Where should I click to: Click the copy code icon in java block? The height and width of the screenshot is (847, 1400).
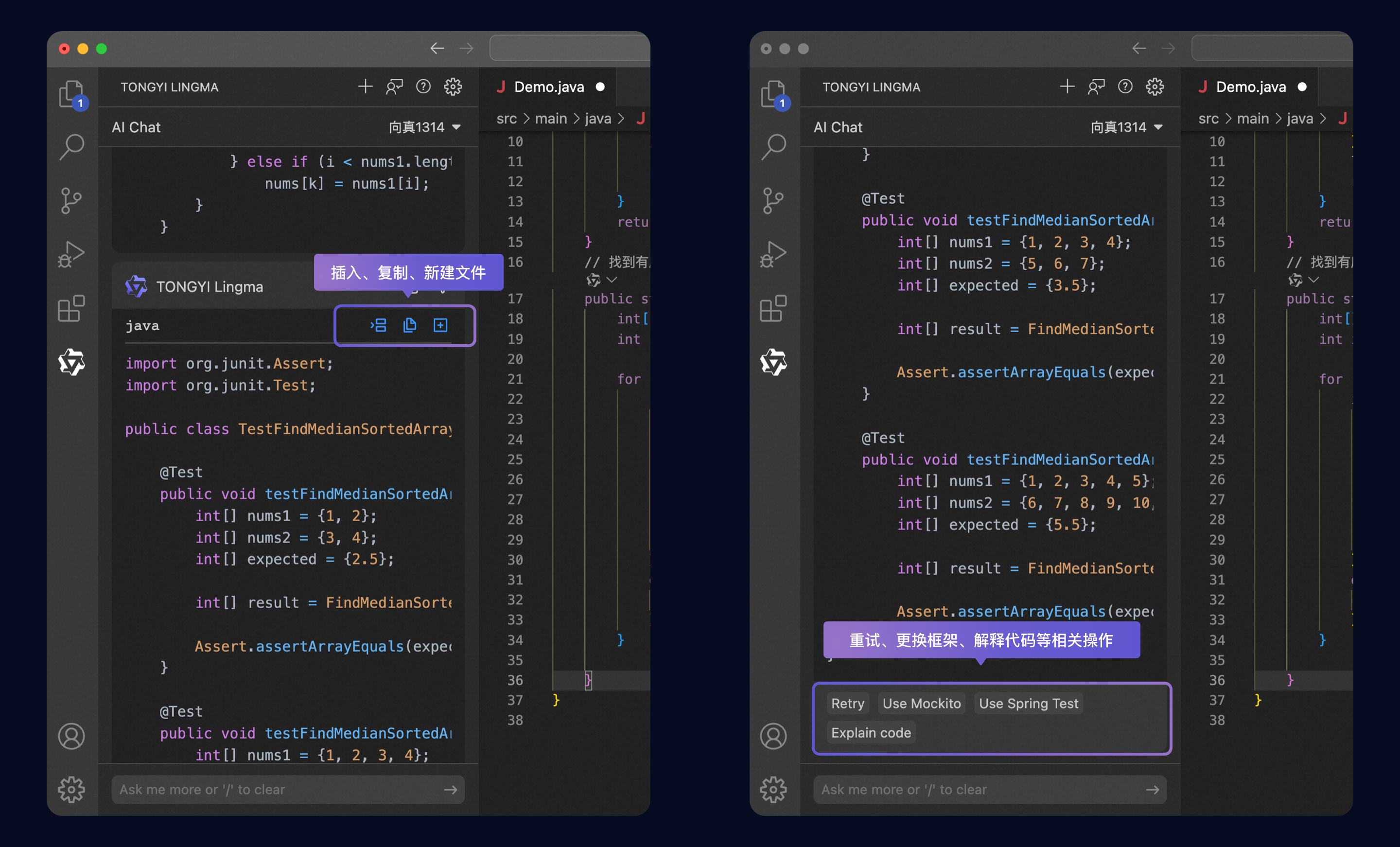(410, 325)
